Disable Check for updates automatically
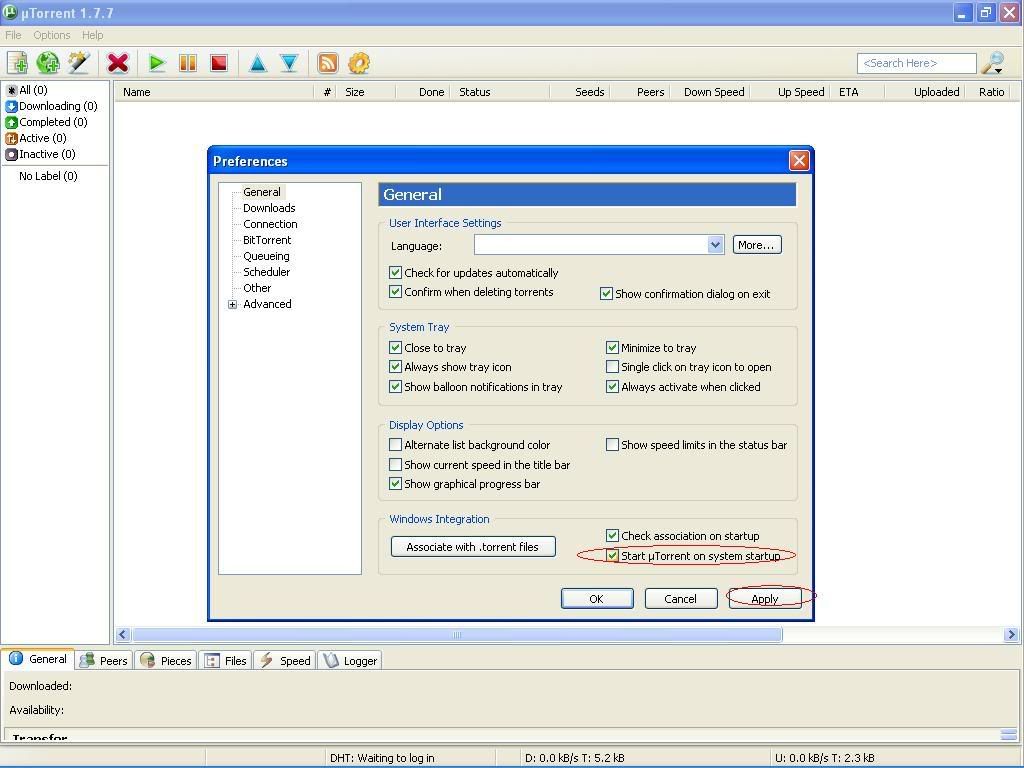Viewport: 1024px width, 768px height. pyautogui.click(x=396, y=273)
